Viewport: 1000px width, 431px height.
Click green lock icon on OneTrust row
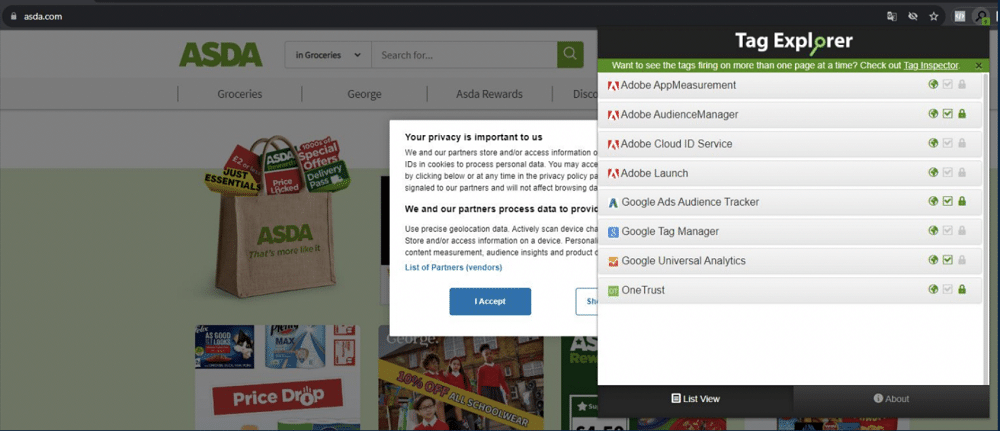pyautogui.click(x=962, y=289)
